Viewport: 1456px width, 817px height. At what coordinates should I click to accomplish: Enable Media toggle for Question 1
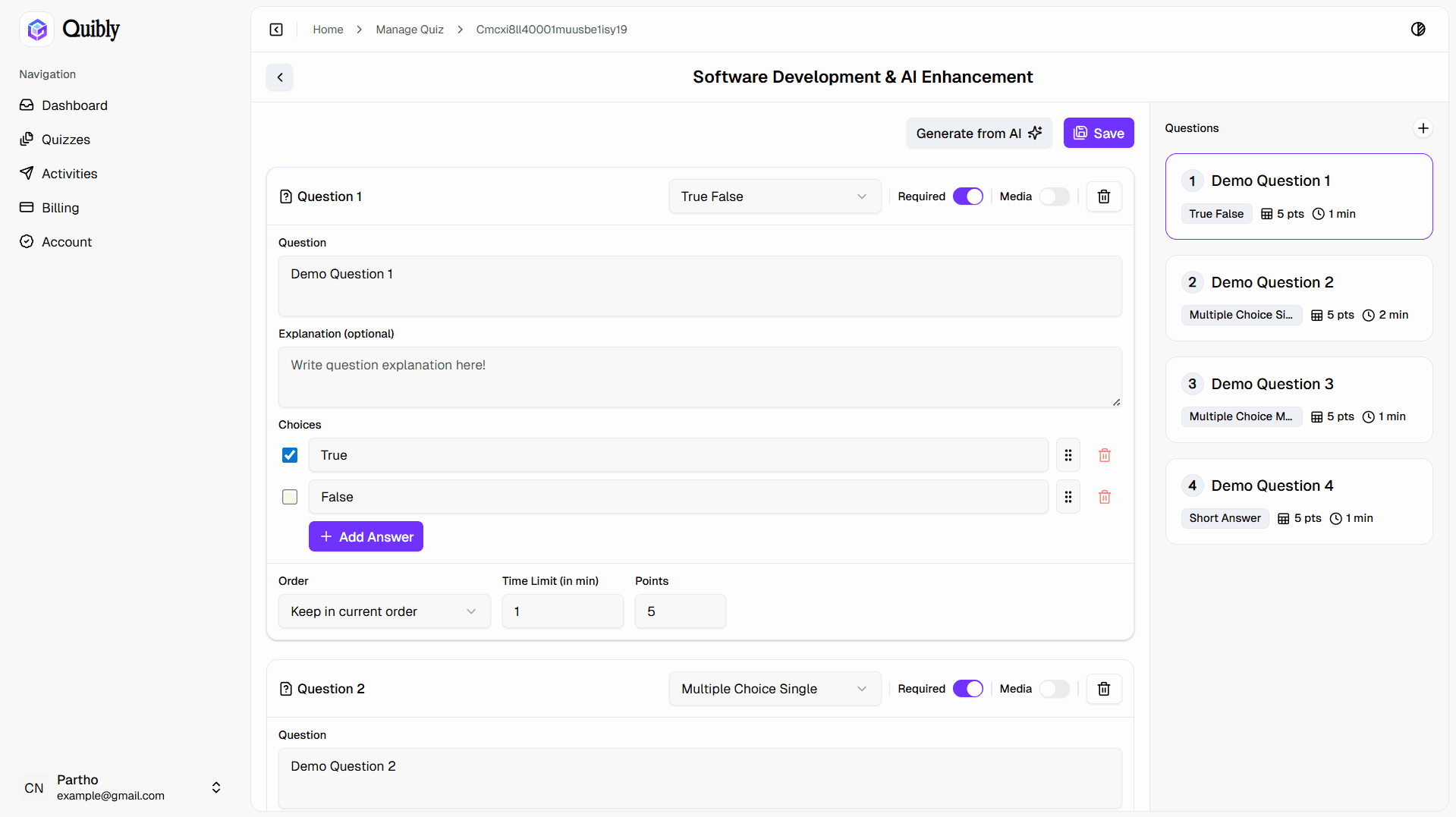tap(1054, 196)
